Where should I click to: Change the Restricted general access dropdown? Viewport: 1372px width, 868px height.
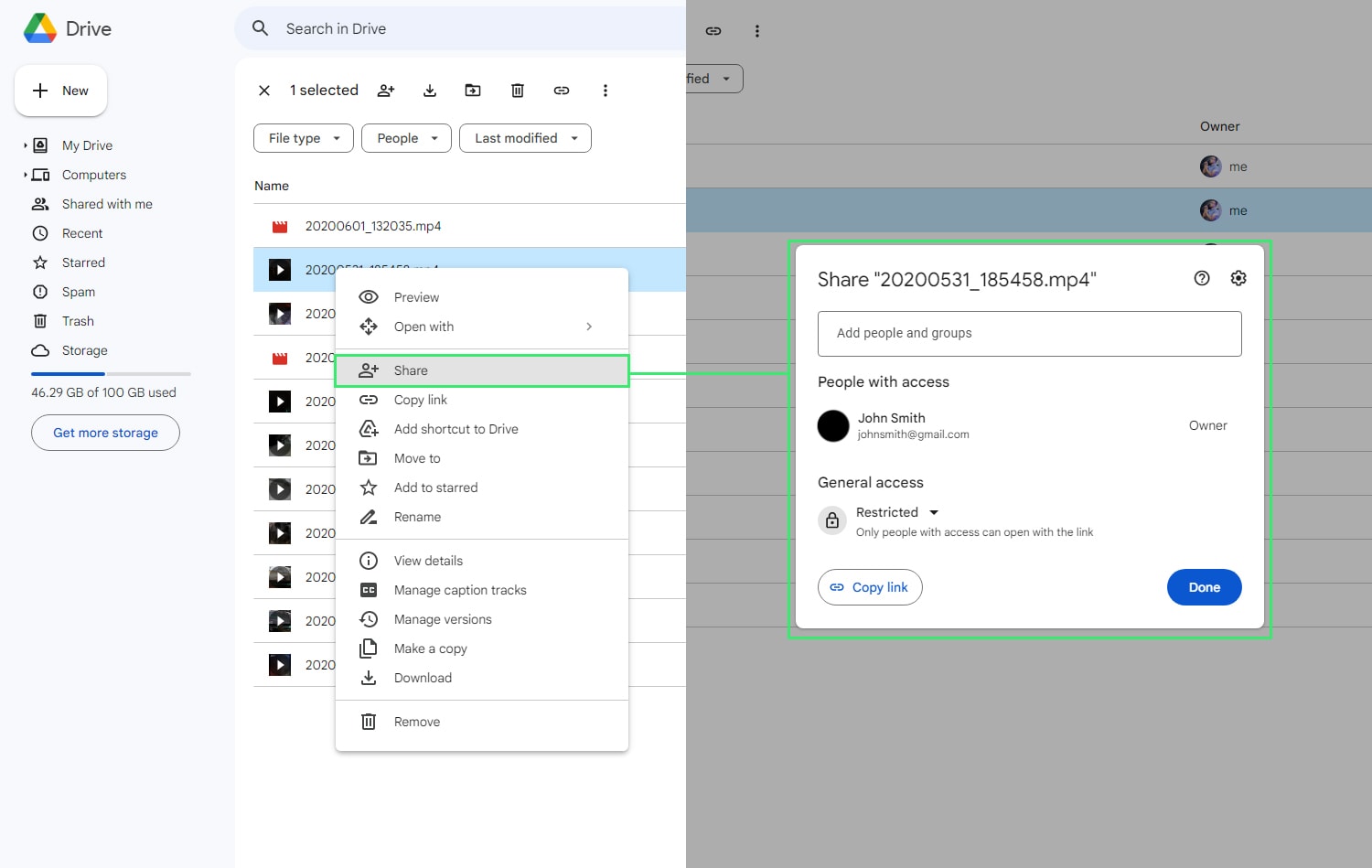pyautogui.click(x=897, y=512)
